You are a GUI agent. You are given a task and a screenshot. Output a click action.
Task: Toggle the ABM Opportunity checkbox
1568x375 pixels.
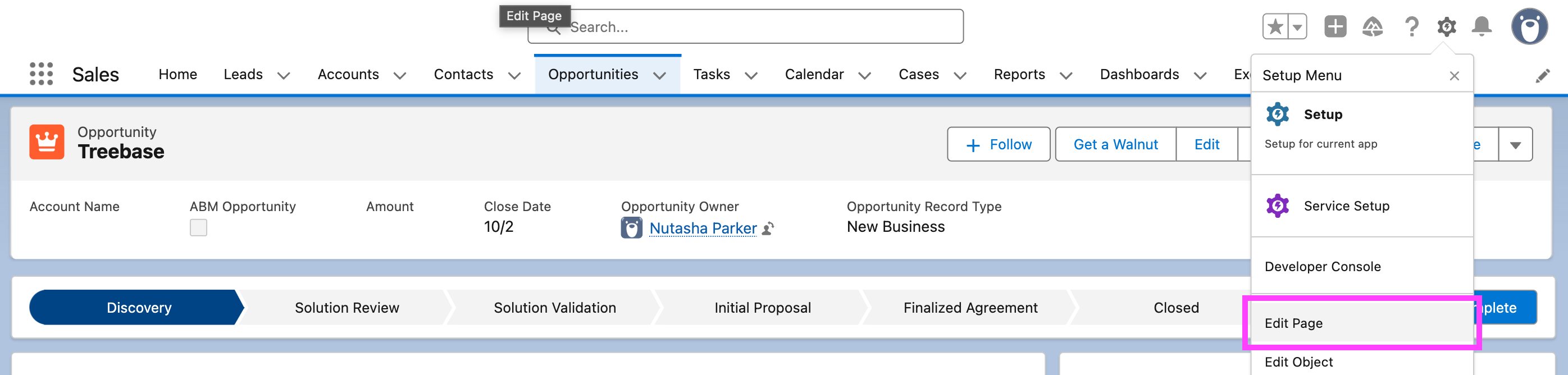(198, 228)
